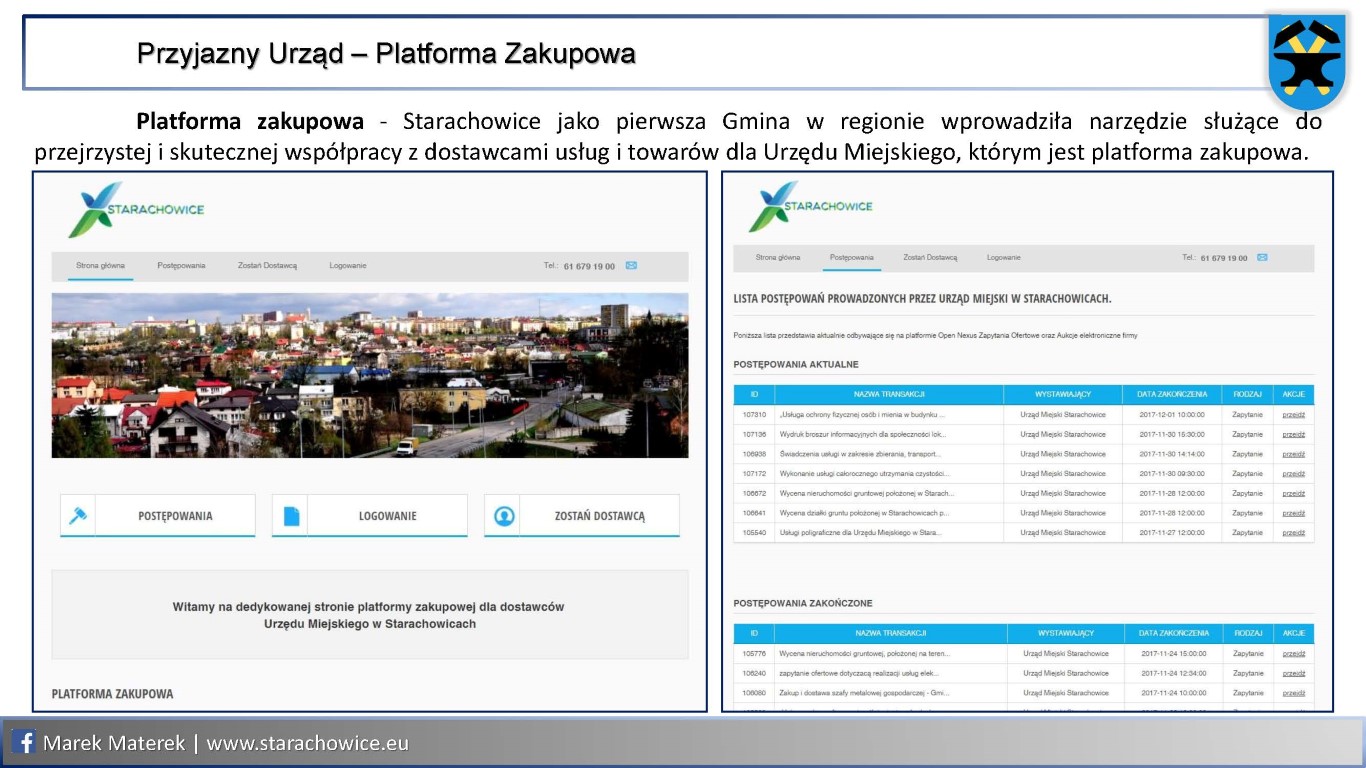The height and width of the screenshot is (768, 1366).
Task: Select Logowanie tab in the right screenshot
Action: point(1003,257)
